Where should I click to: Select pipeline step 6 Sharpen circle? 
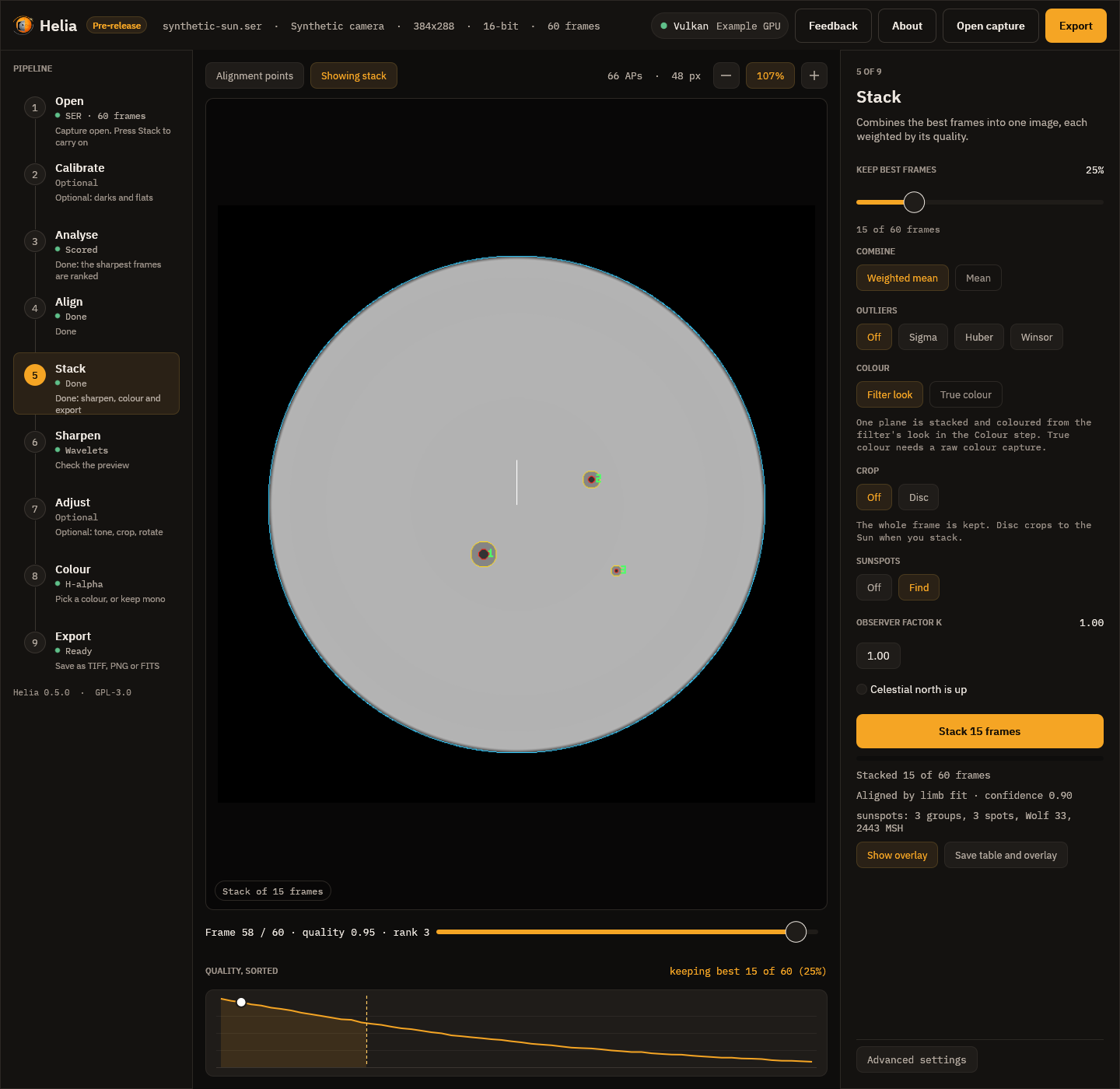34,442
